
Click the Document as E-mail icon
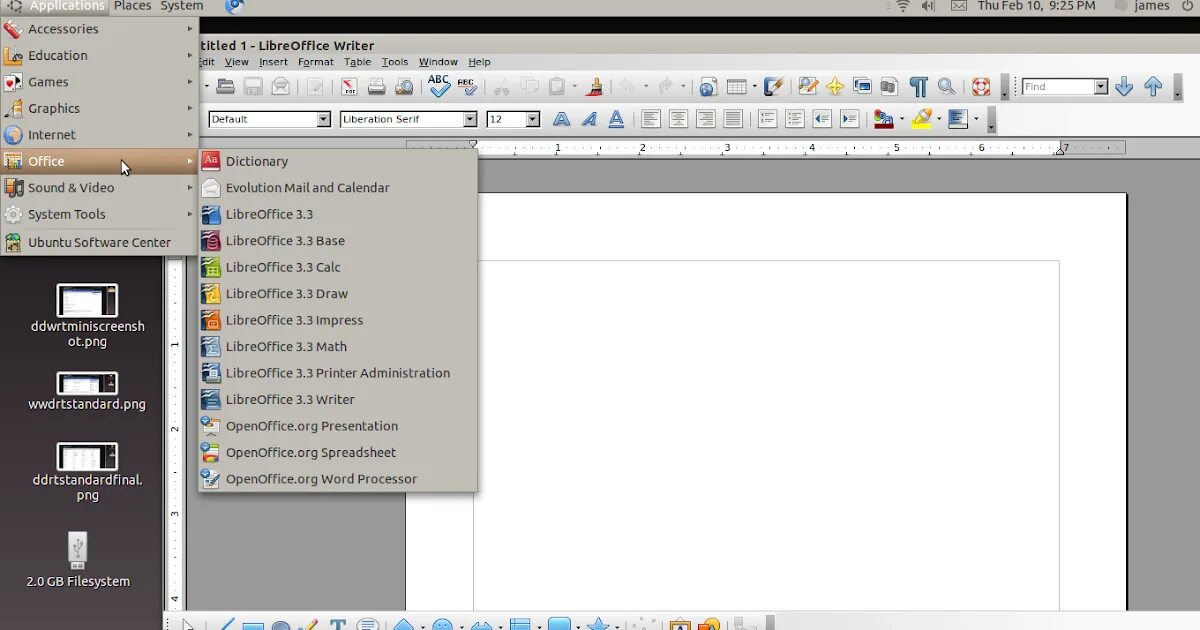[x=281, y=87]
